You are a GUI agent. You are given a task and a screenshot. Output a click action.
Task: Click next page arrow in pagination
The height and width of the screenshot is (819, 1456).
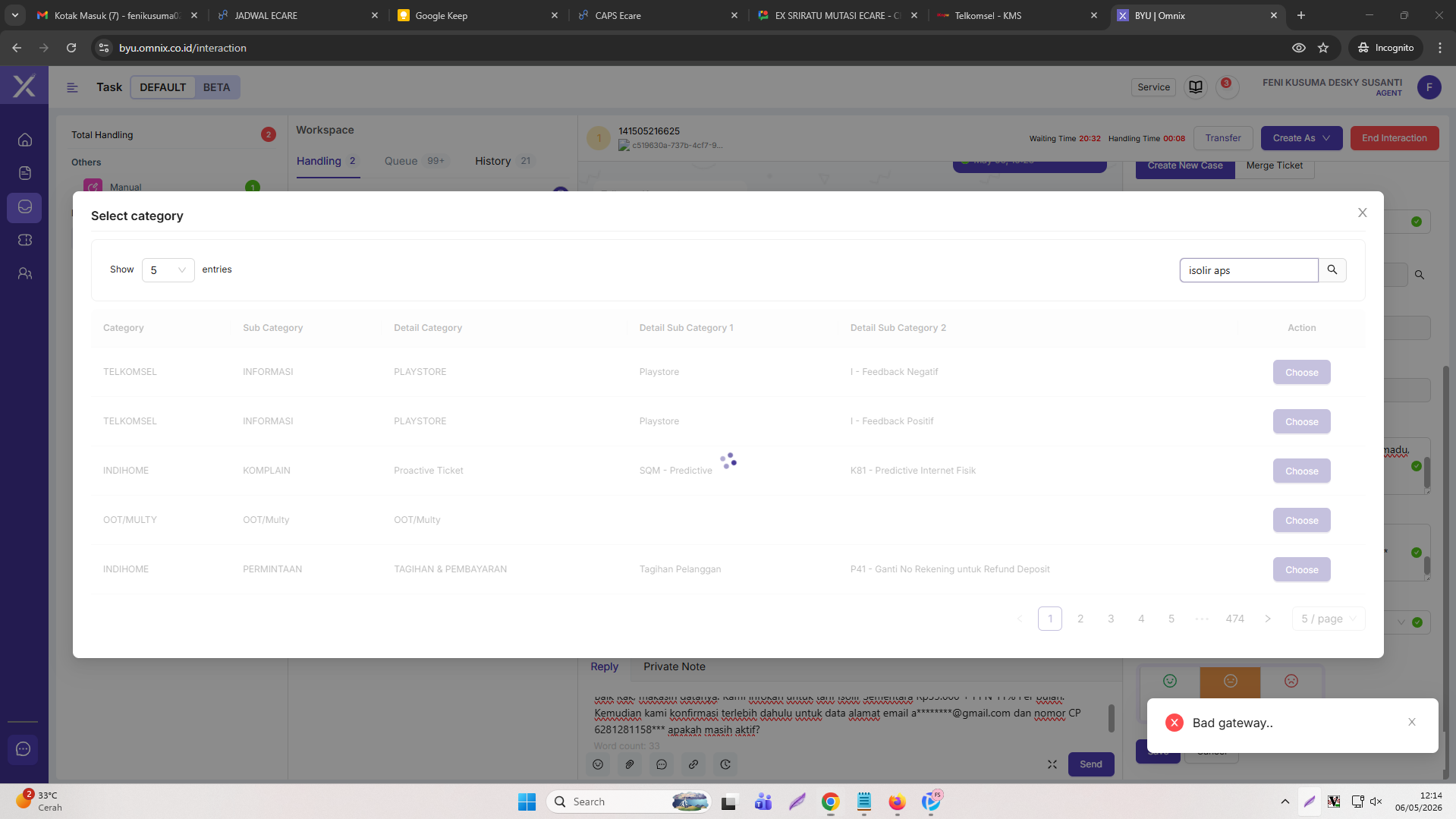click(x=1268, y=619)
